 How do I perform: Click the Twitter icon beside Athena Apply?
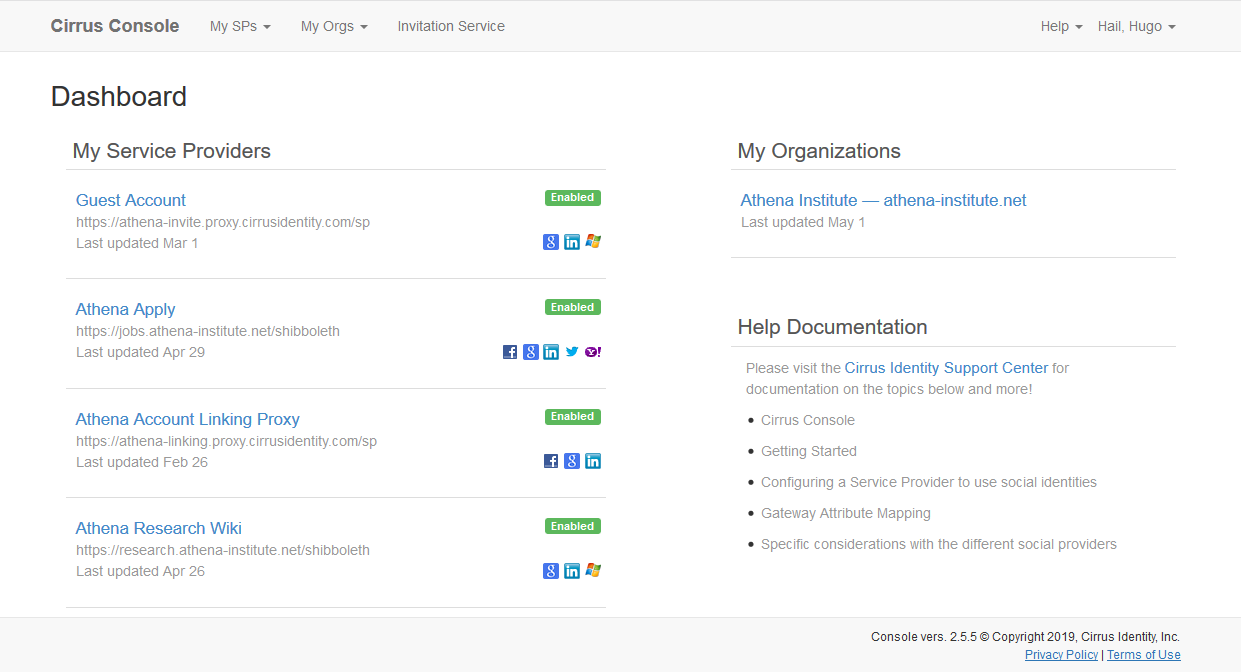(x=572, y=351)
